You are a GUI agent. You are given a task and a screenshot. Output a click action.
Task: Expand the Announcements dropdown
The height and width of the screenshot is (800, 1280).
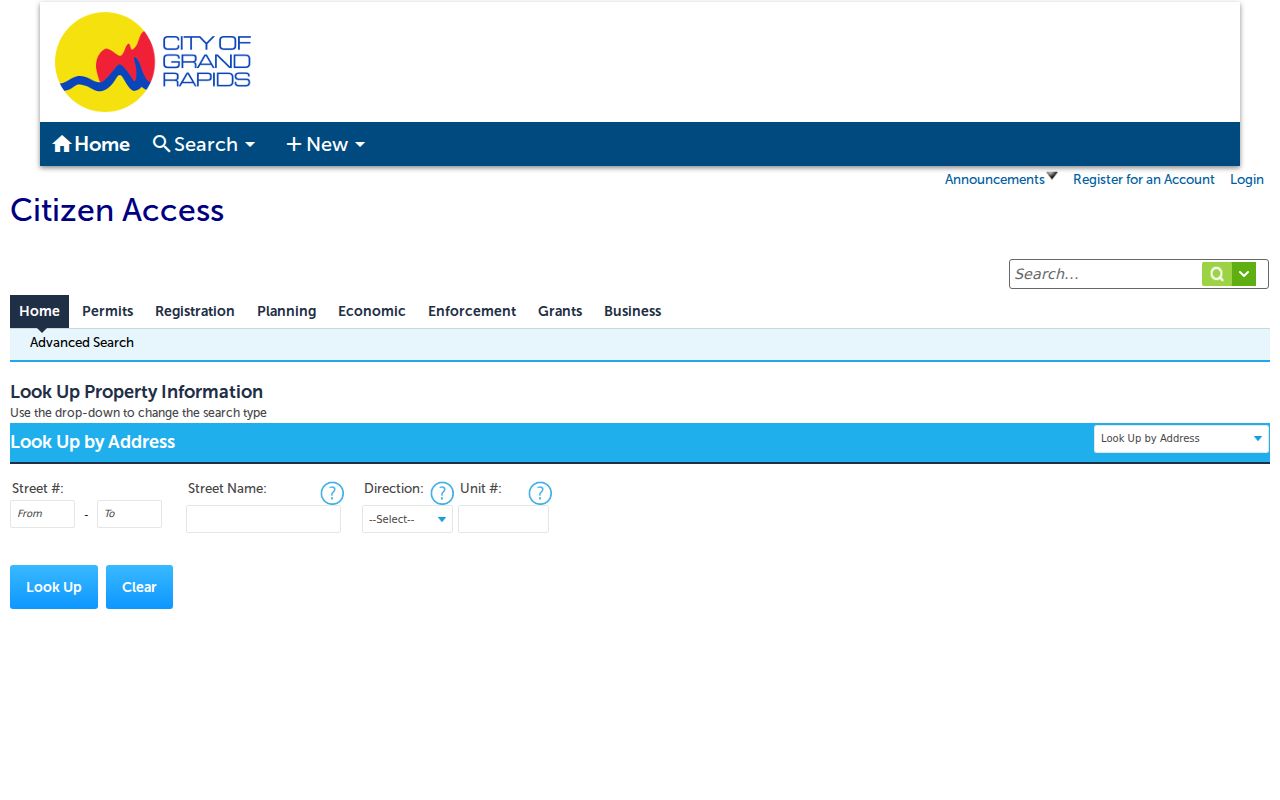pos(1001,179)
